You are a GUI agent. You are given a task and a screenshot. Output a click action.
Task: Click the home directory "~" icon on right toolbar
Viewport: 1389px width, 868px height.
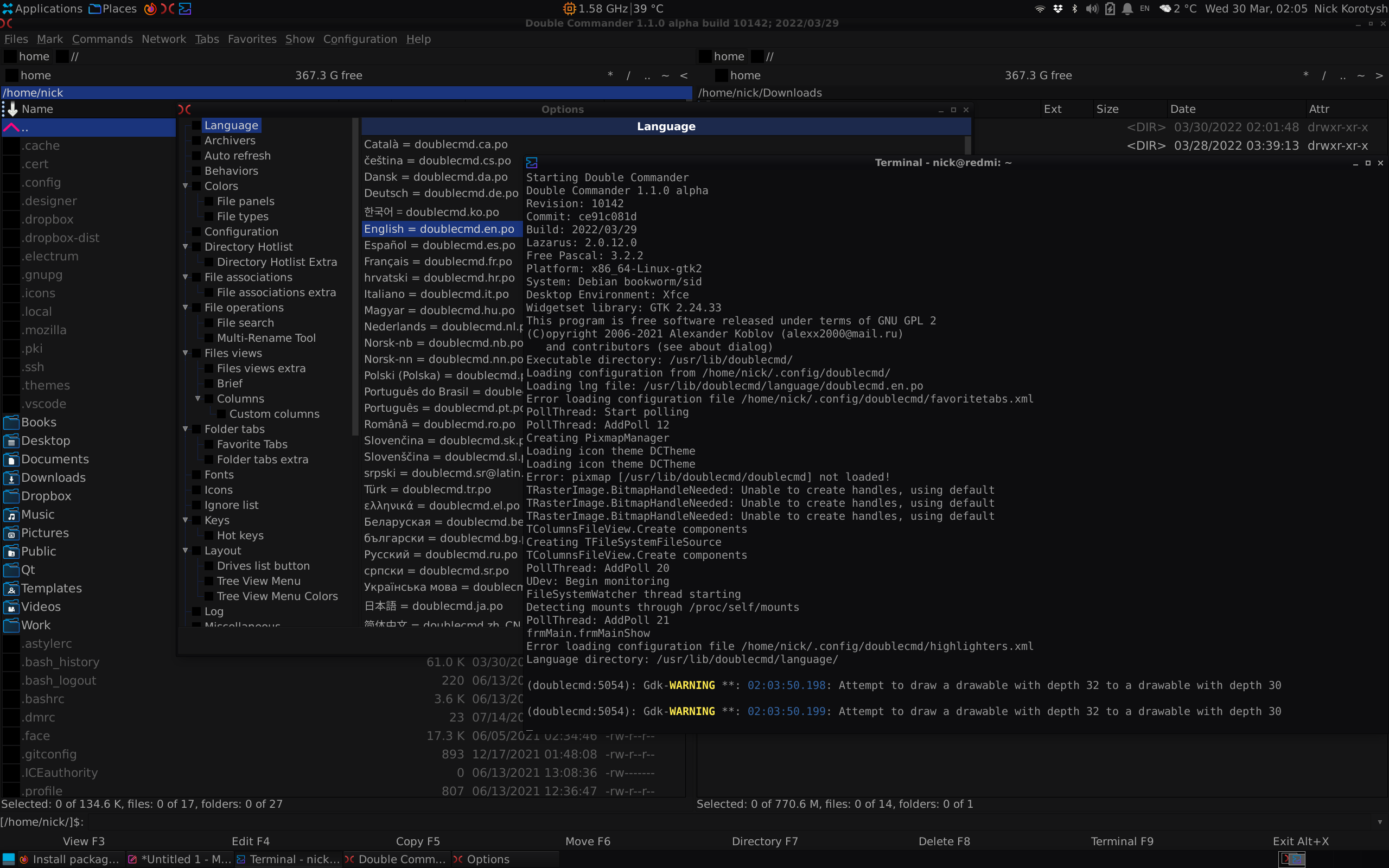coord(1361,75)
